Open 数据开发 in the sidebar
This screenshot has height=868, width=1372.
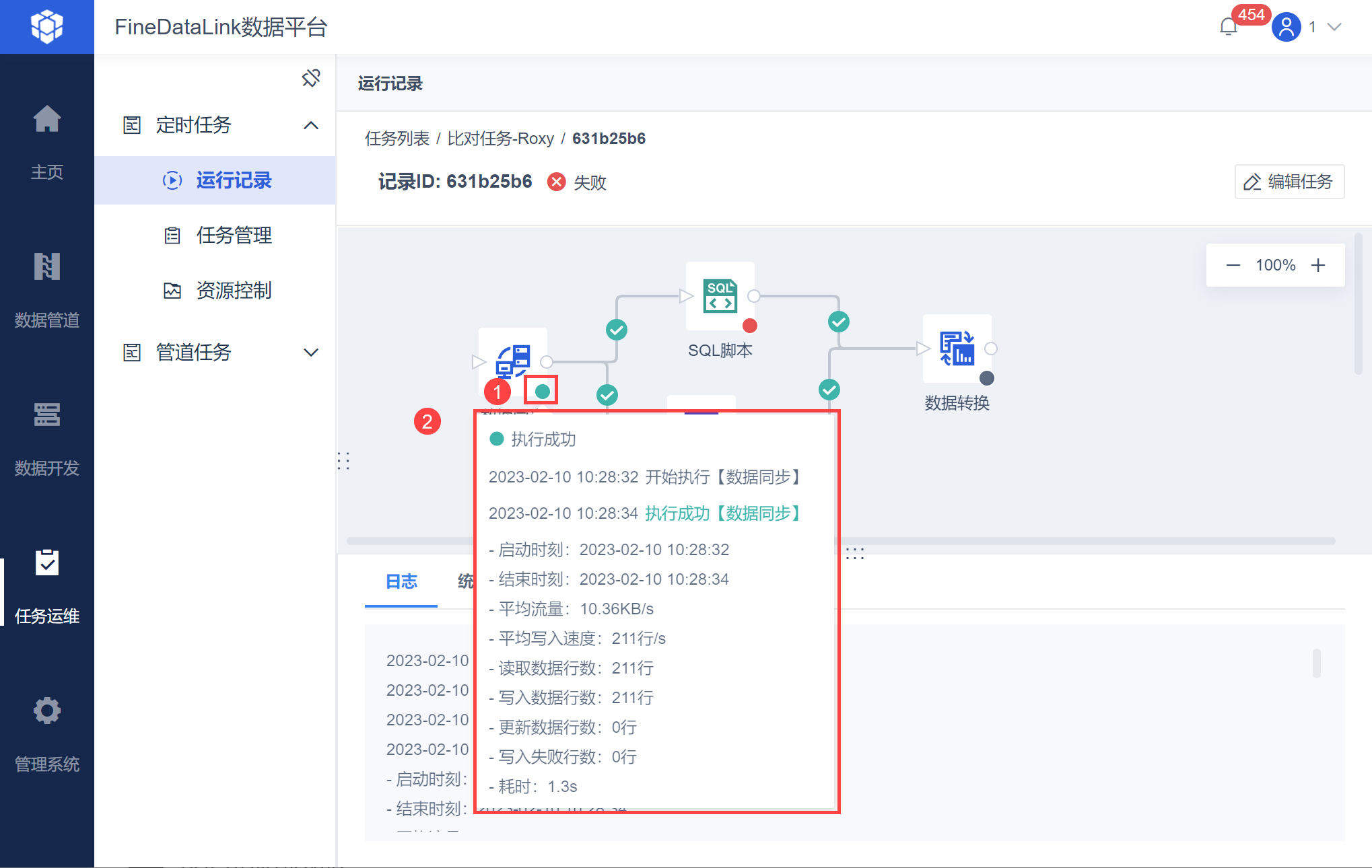point(47,416)
